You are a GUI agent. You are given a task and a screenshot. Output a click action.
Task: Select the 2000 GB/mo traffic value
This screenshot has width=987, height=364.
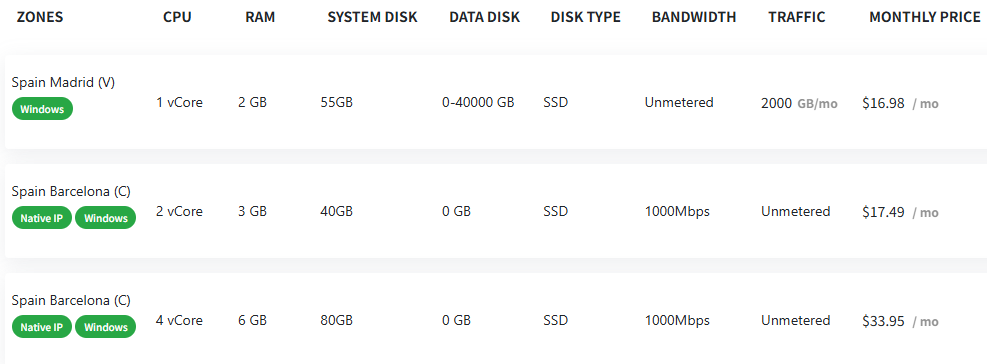(799, 103)
